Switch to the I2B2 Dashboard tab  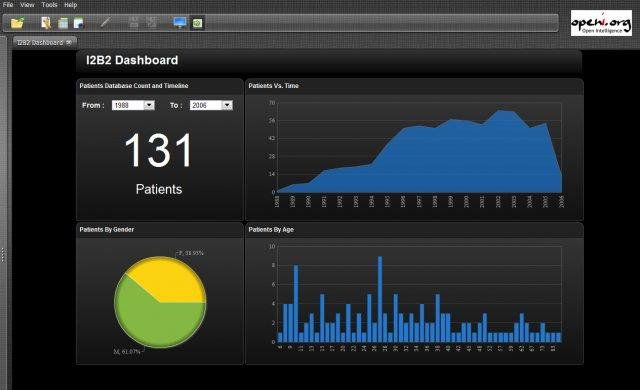pyautogui.click(x=40, y=42)
